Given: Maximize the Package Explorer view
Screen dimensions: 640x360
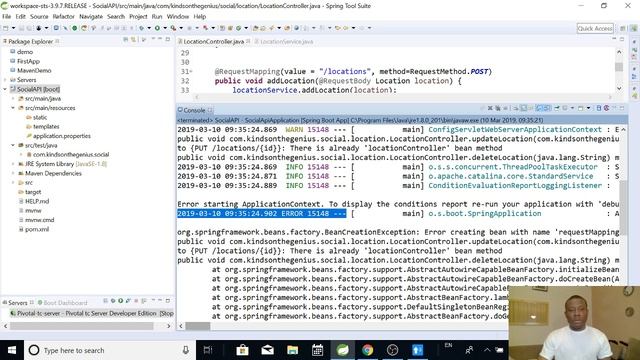Looking at the screenshot, I should (x=168, y=39).
